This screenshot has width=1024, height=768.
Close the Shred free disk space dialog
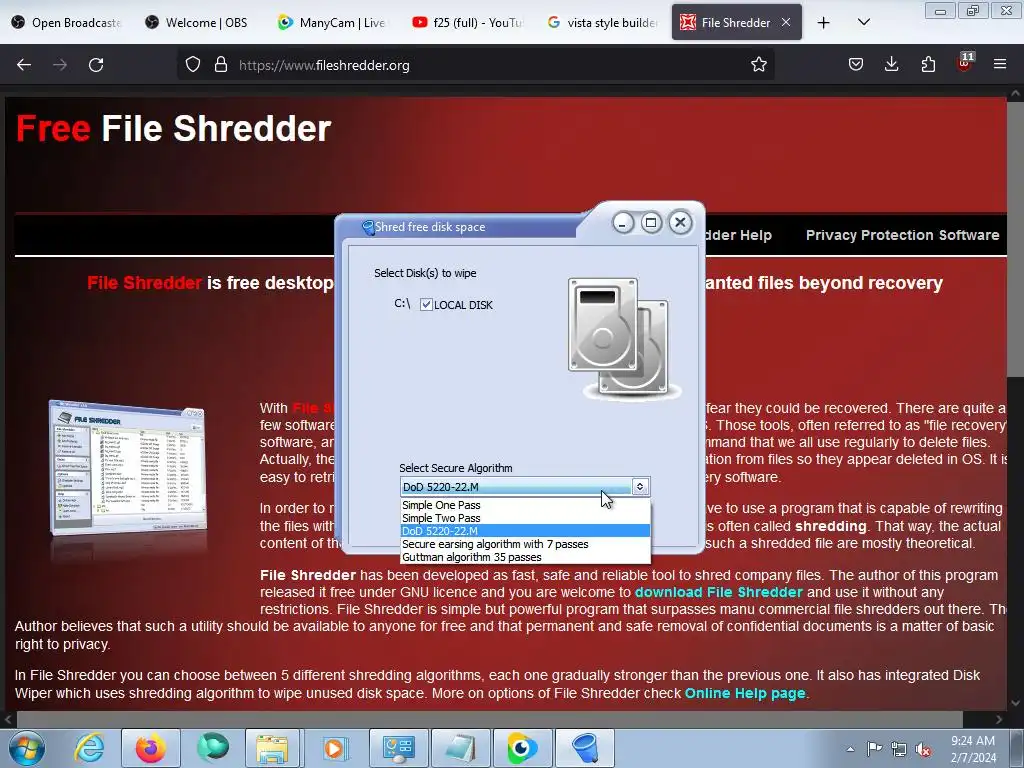click(680, 223)
